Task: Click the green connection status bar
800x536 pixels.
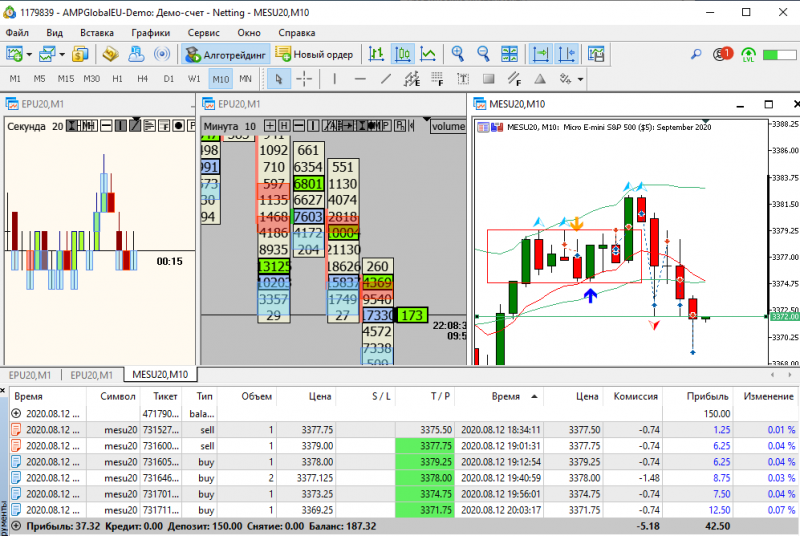Action: tap(780, 55)
